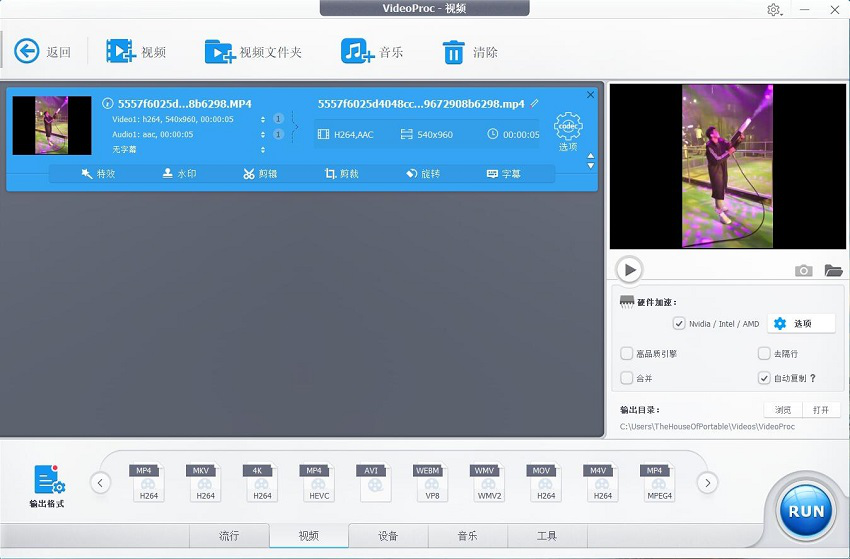This screenshot has width=850, height=559.
Task: Play the video preview
Action: [628, 269]
